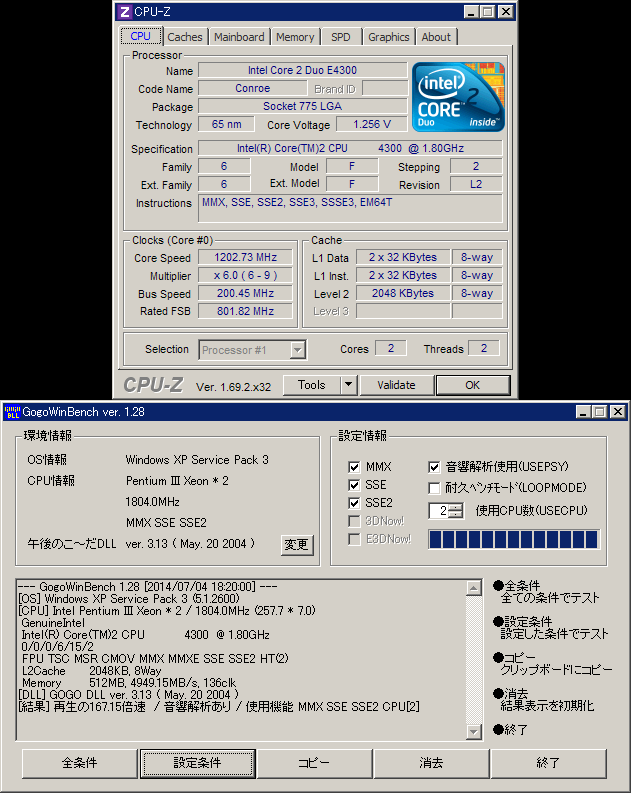Click the Socket 775 LGA package value

click(x=302, y=106)
